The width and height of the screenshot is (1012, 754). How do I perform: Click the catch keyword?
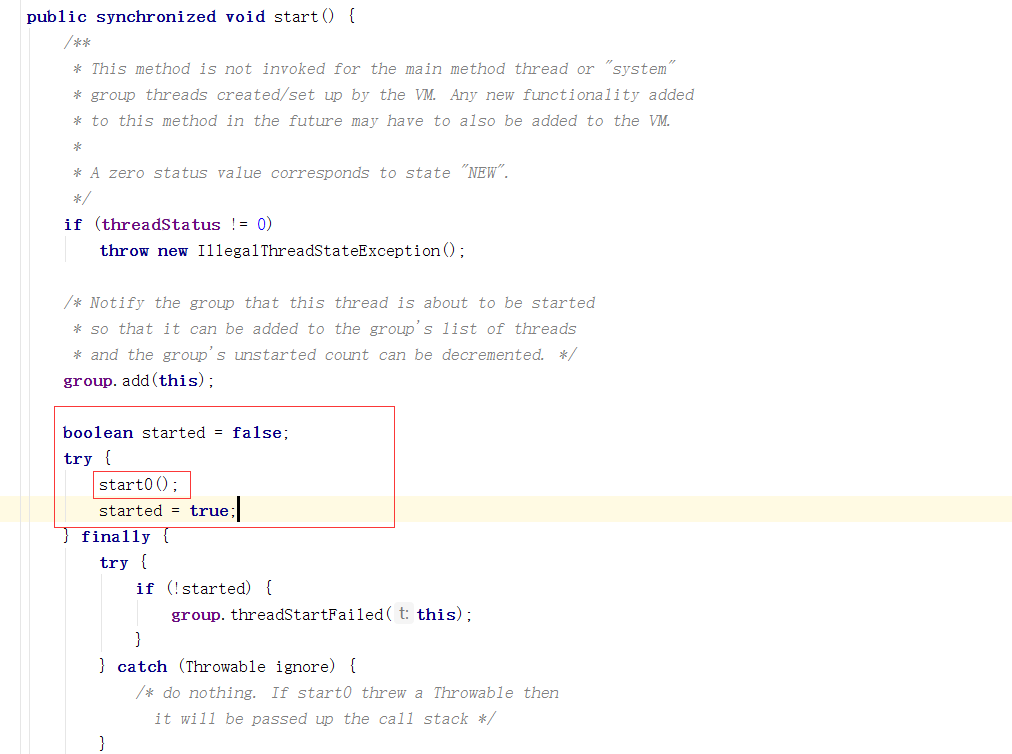click(142, 667)
